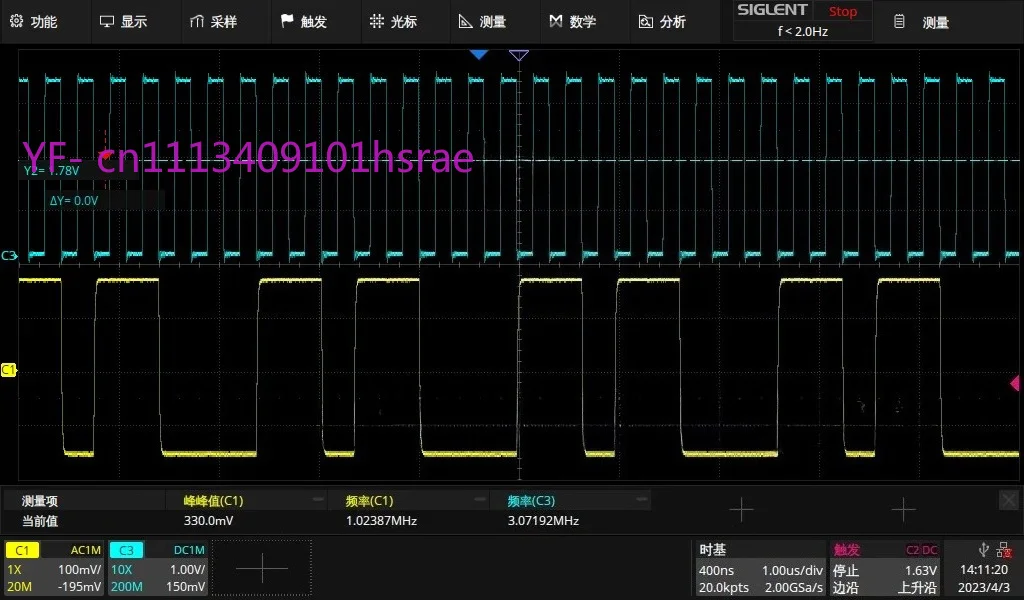Close the measurement bar with the X
Viewport: 1024px width, 600px height.
(1008, 500)
